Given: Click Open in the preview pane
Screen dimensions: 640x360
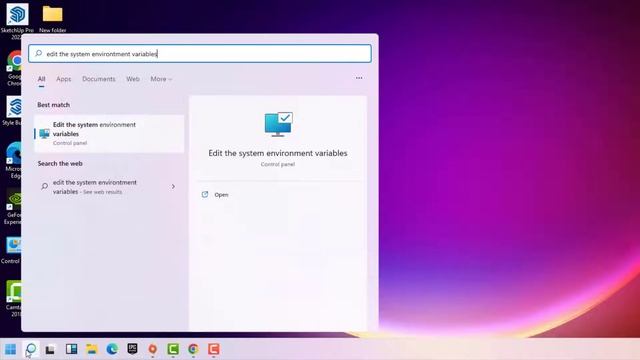Looking at the screenshot, I should 221,195.
